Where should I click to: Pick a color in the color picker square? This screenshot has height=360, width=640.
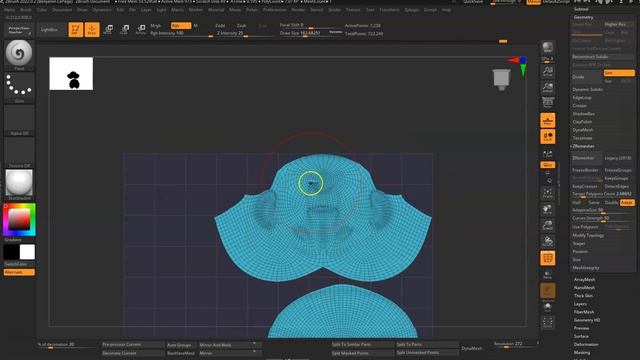click(x=19, y=219)
